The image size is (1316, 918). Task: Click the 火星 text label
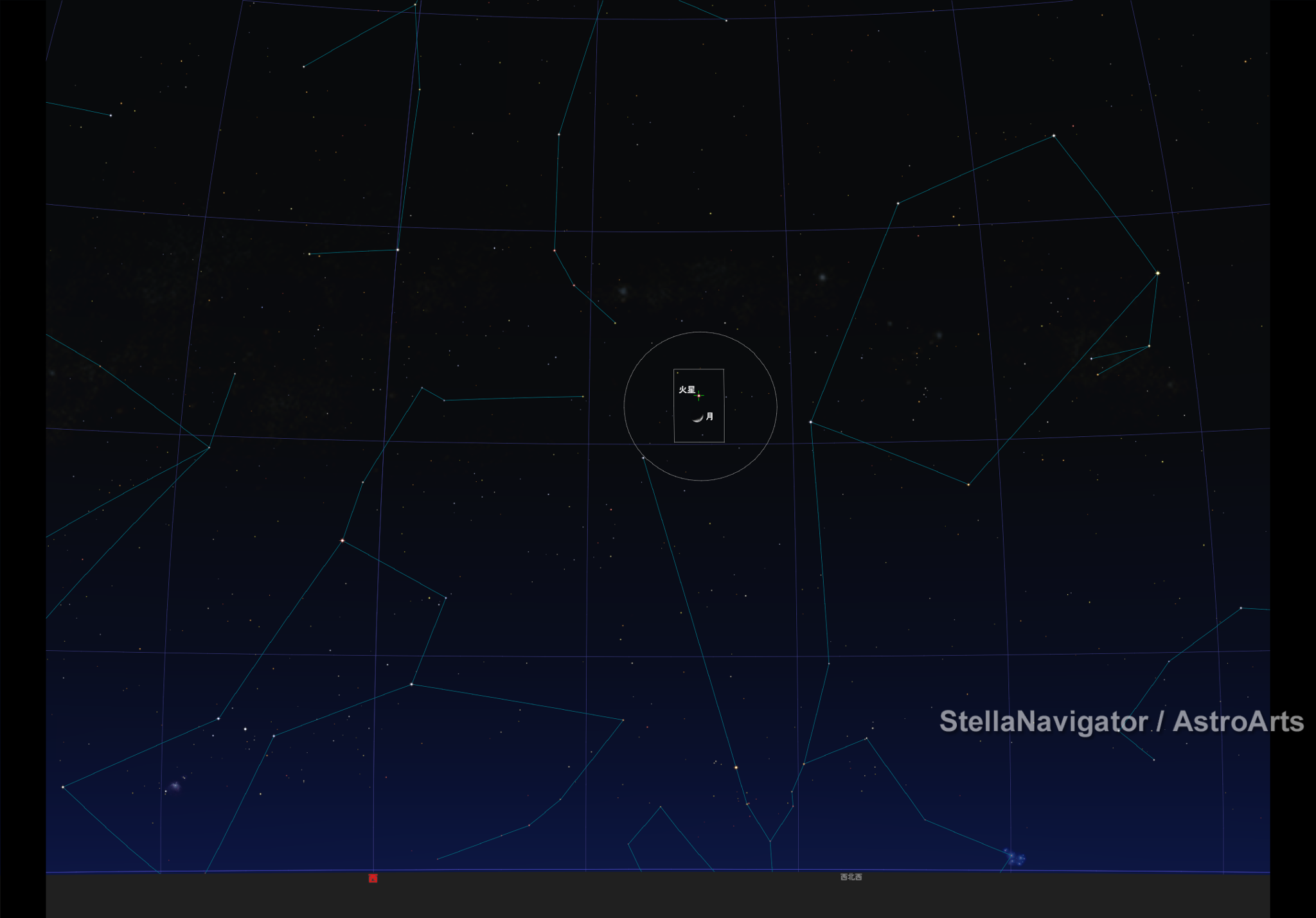(686, 390)
